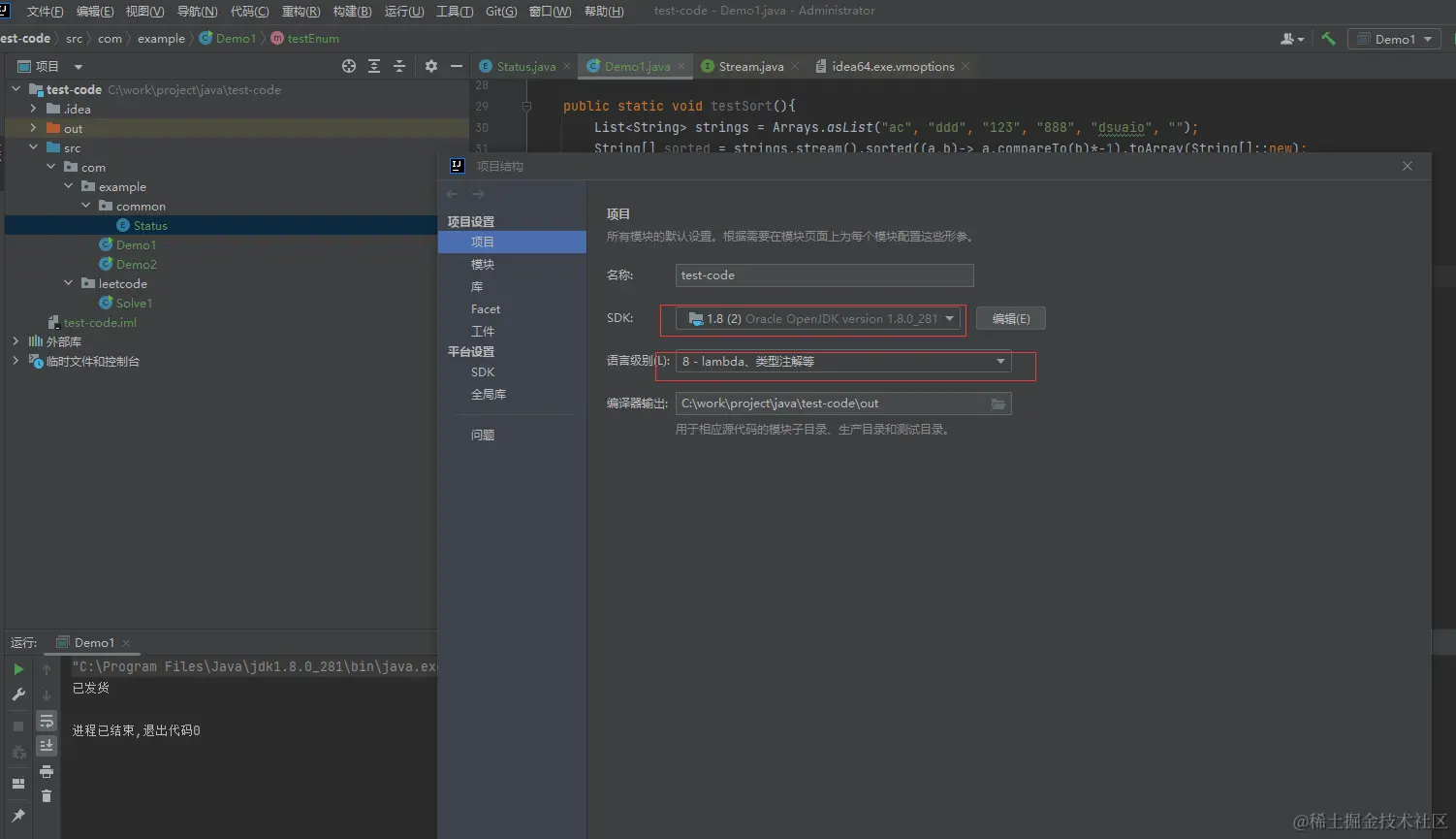Open run configuration settings via wrench icon
This screenshot has width=1456, height=839.
(x=18, y=694)
